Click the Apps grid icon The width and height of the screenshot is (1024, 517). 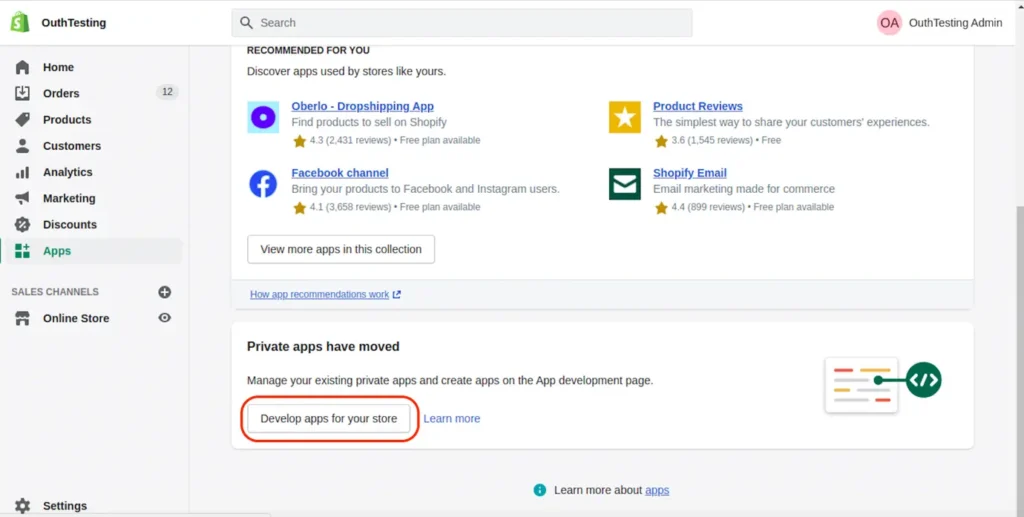(x=22, y=251)
